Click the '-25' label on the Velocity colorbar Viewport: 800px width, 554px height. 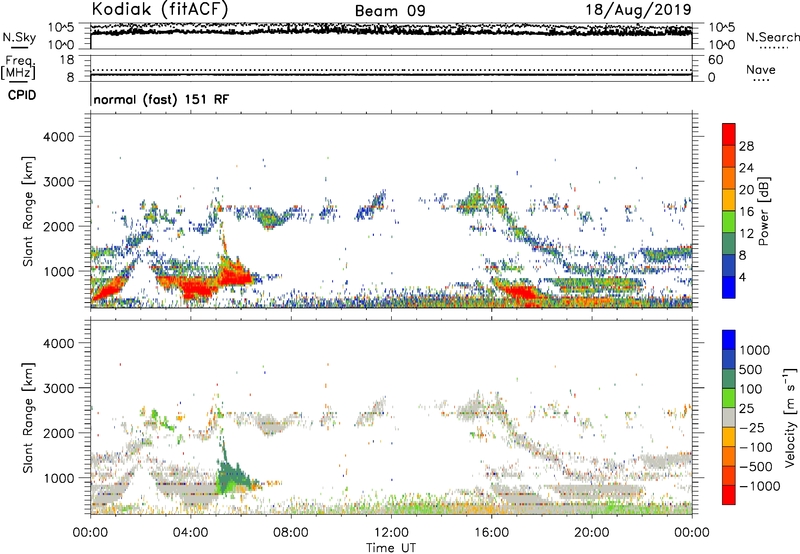click(x=753, y=427)
